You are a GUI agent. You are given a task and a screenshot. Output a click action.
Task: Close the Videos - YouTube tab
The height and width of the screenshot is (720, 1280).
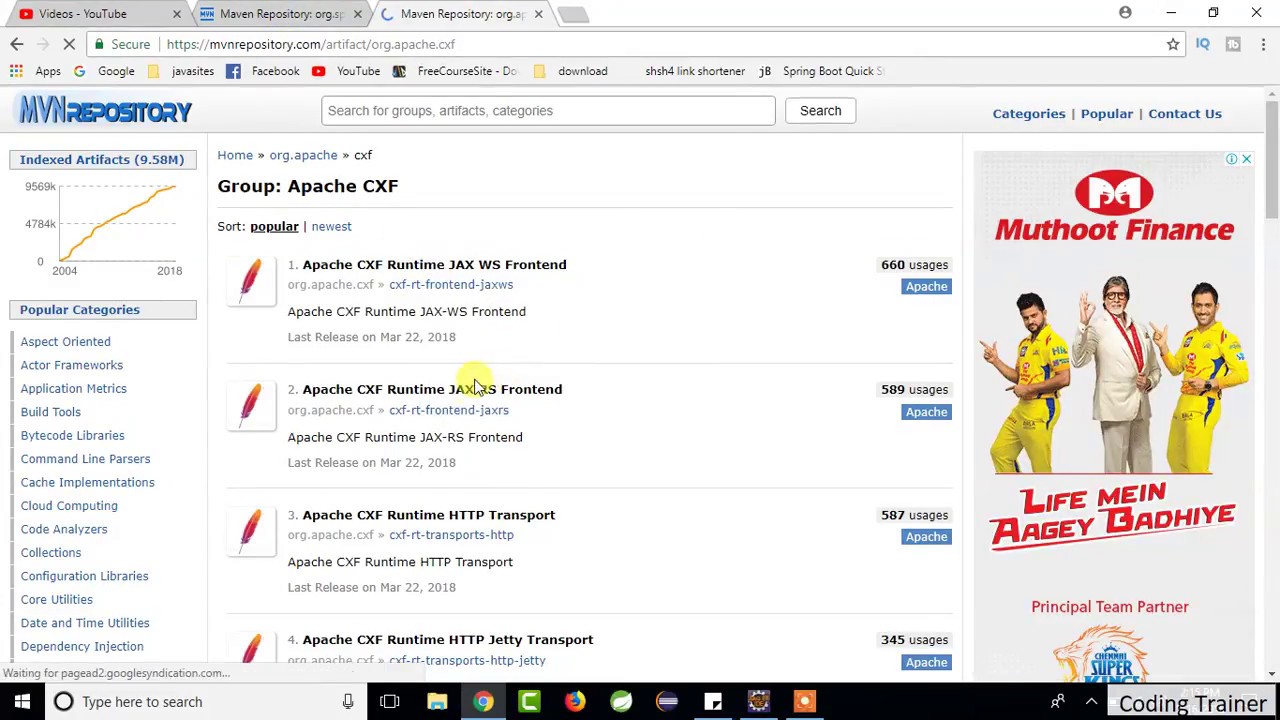177,14
